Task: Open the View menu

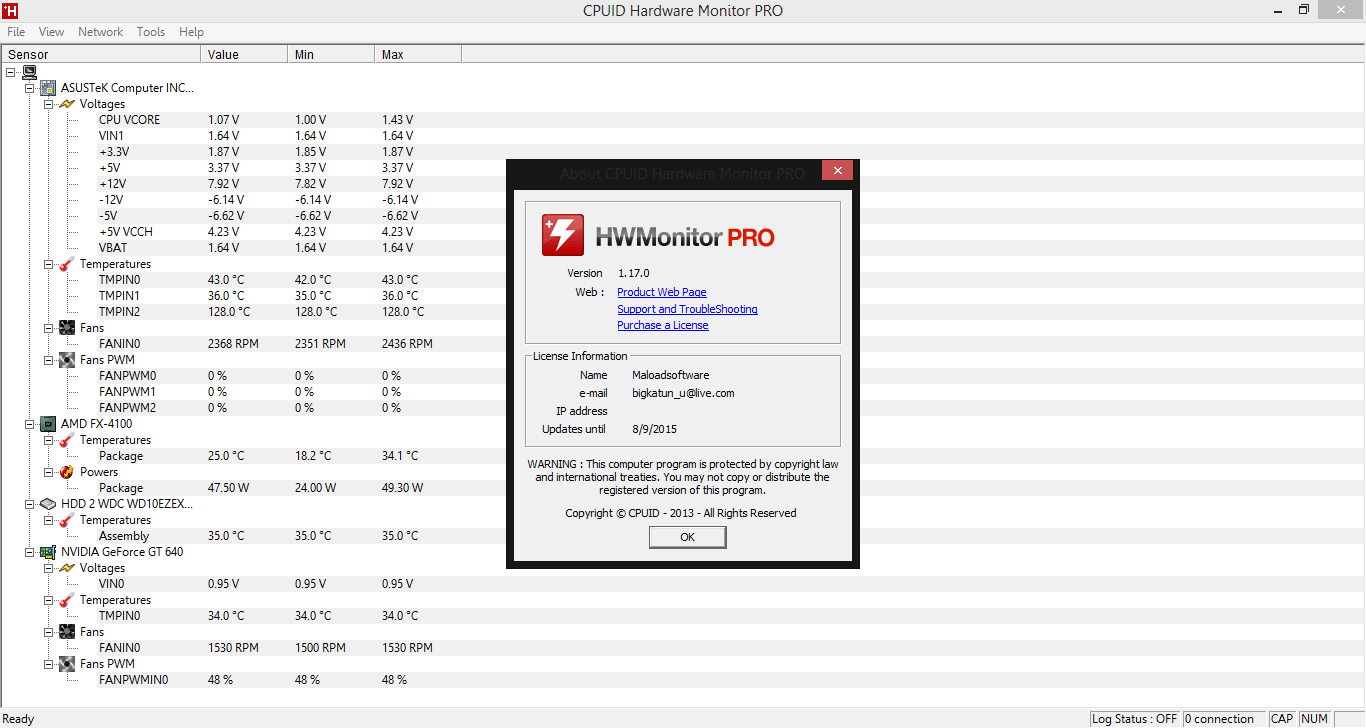Action: [x=52, y=32]
